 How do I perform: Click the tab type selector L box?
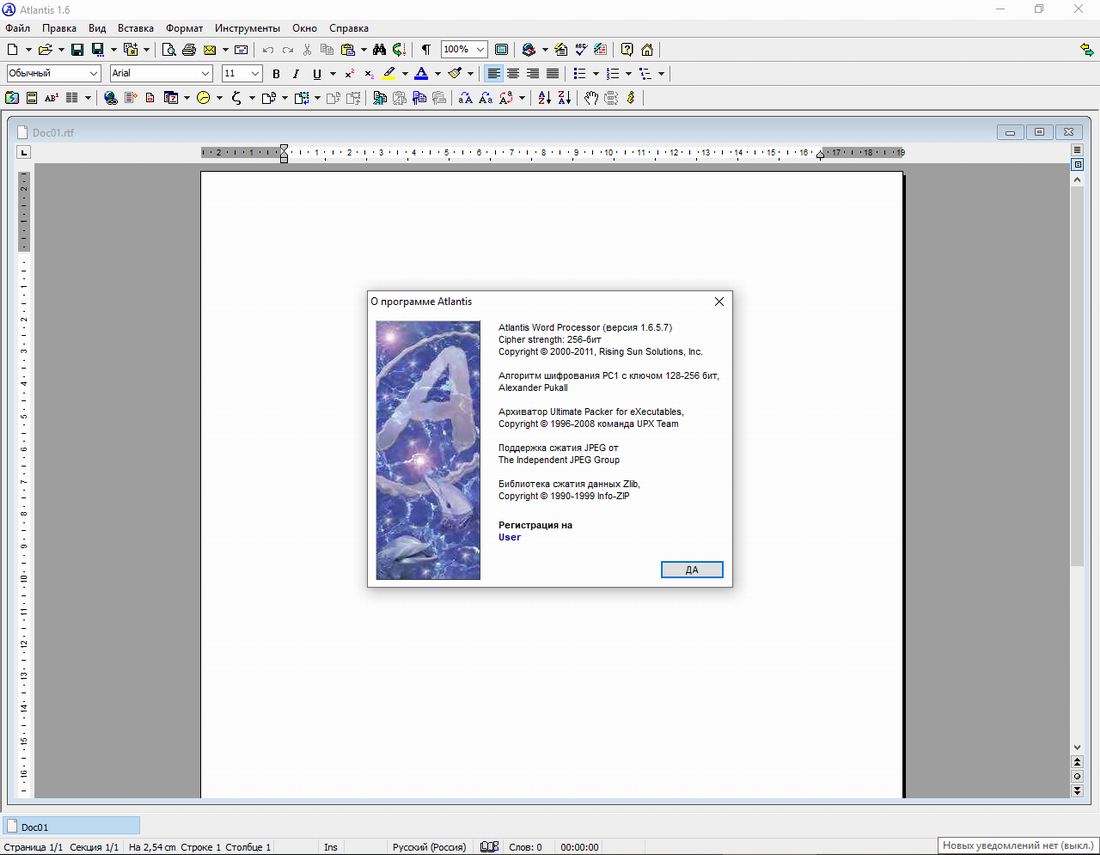click(24, 152)
